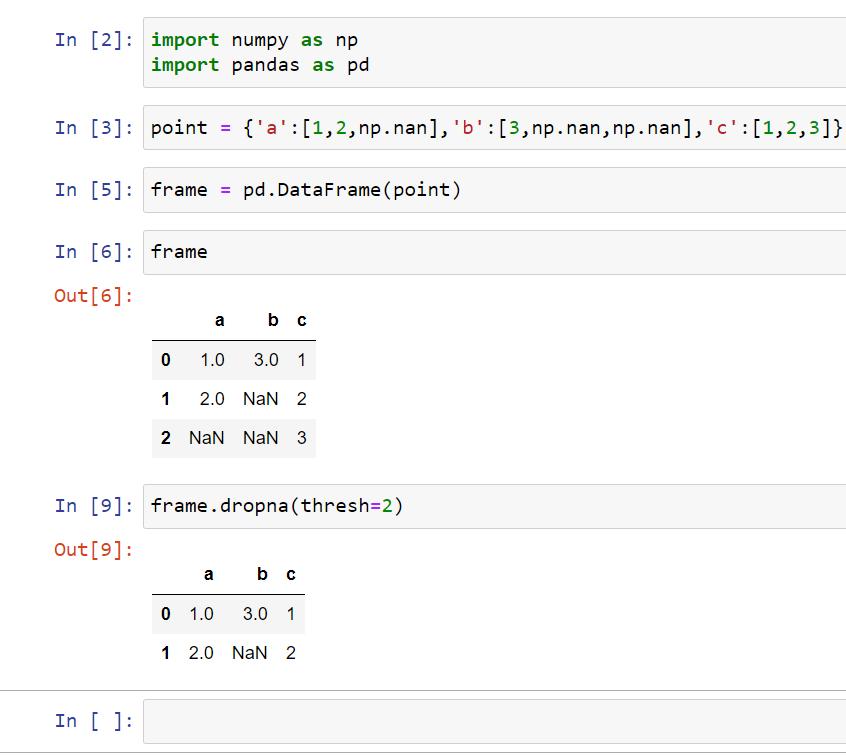Select the In [6] frame code cell
846x755 pixels.
[x=494, y=252]
